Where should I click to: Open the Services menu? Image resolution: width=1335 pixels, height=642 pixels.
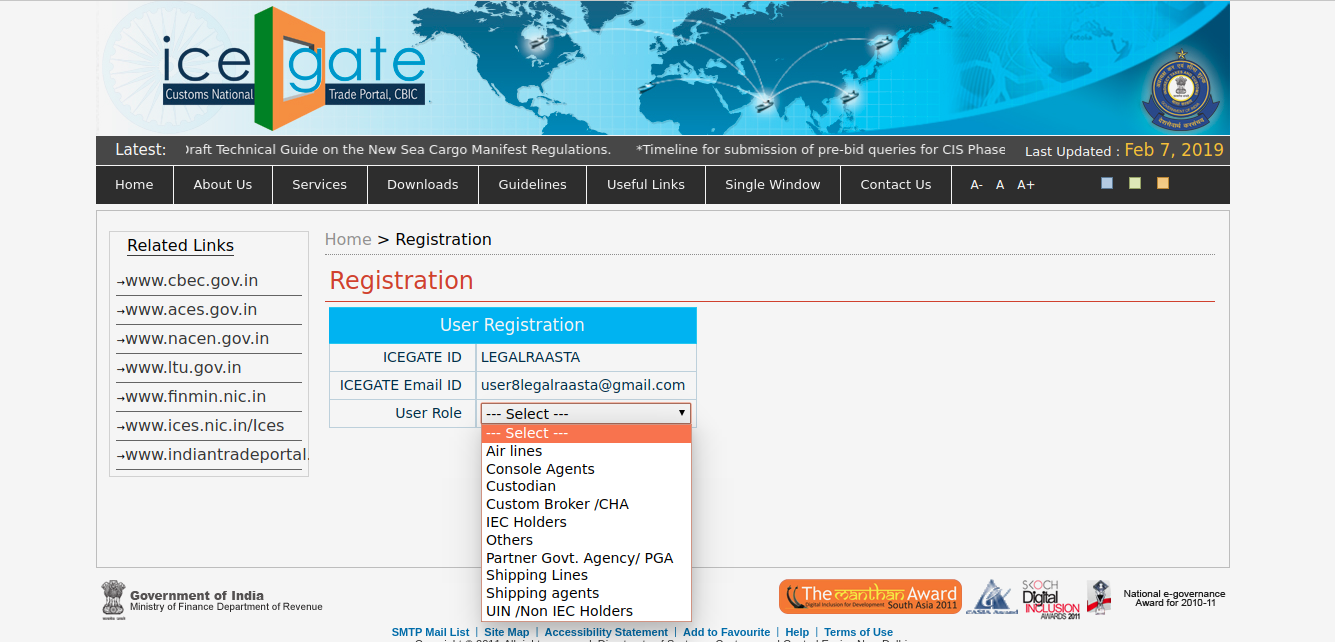319,185
